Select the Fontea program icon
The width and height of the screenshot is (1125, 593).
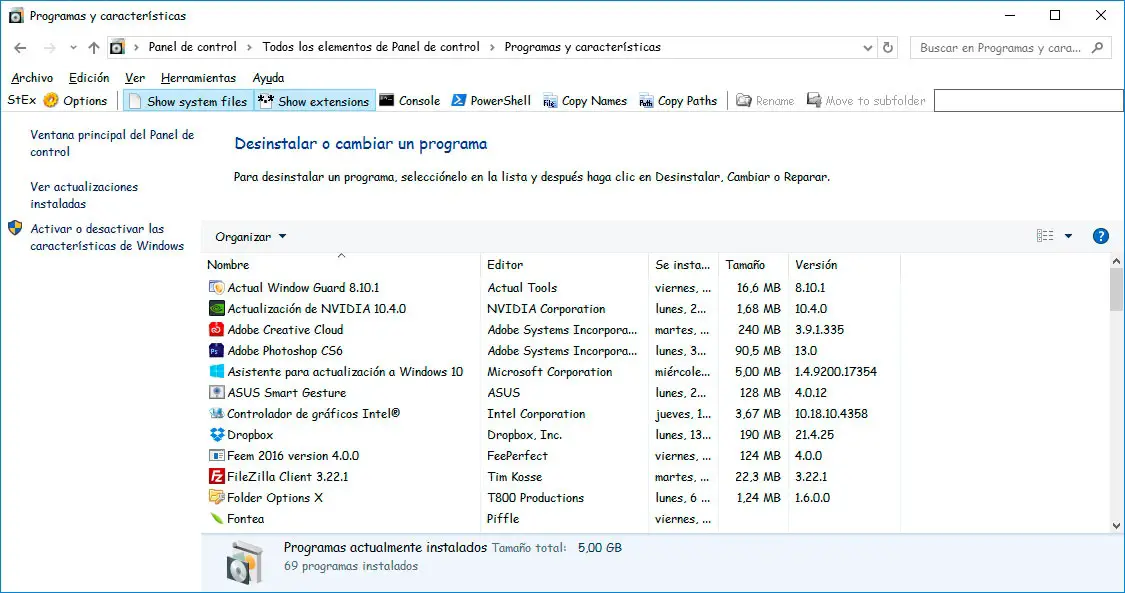click(x=216, y=518)
